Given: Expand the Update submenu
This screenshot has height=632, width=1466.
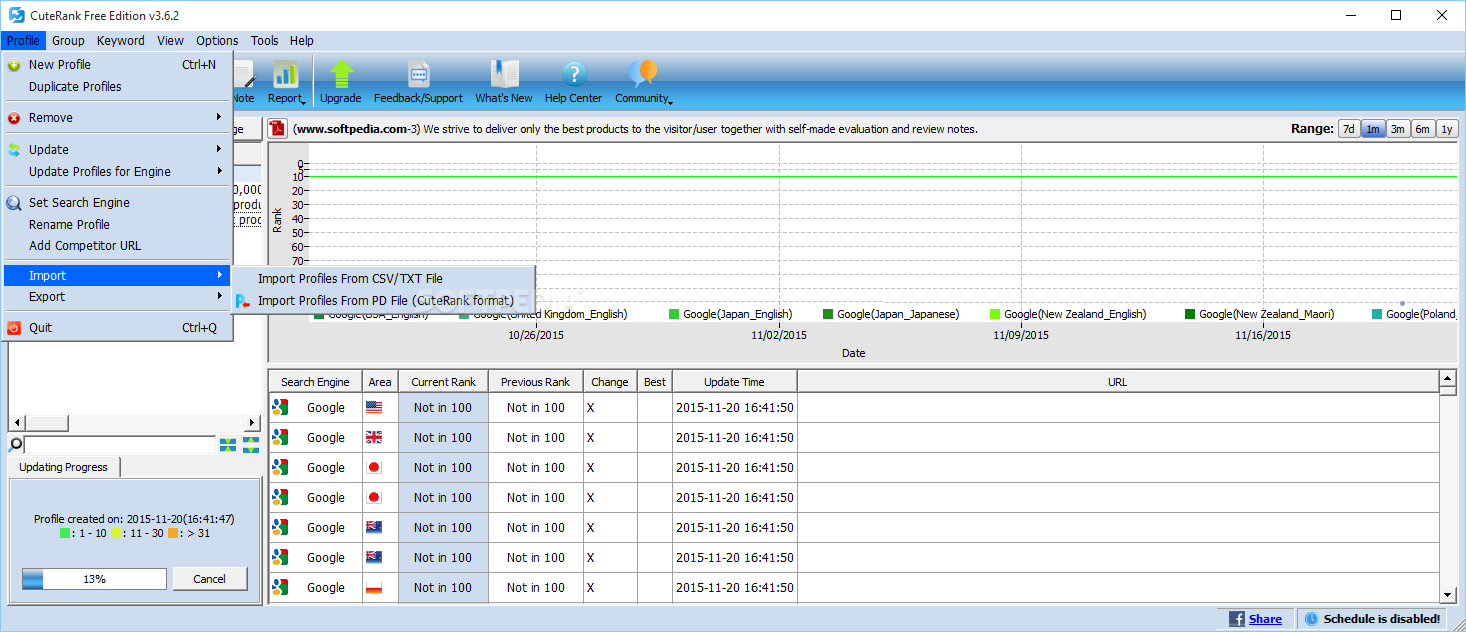Looking at the screenshot, I should [117, 149].
